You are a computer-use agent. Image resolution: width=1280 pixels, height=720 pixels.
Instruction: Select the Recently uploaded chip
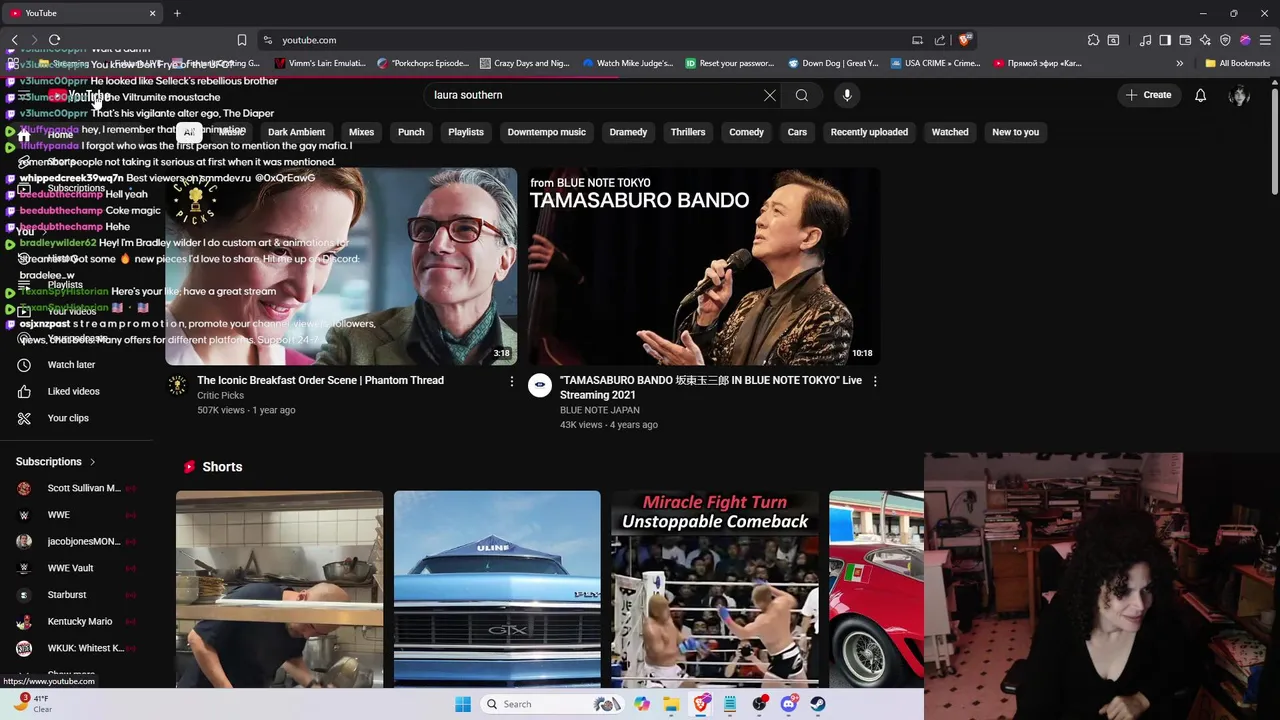[869, 132]
